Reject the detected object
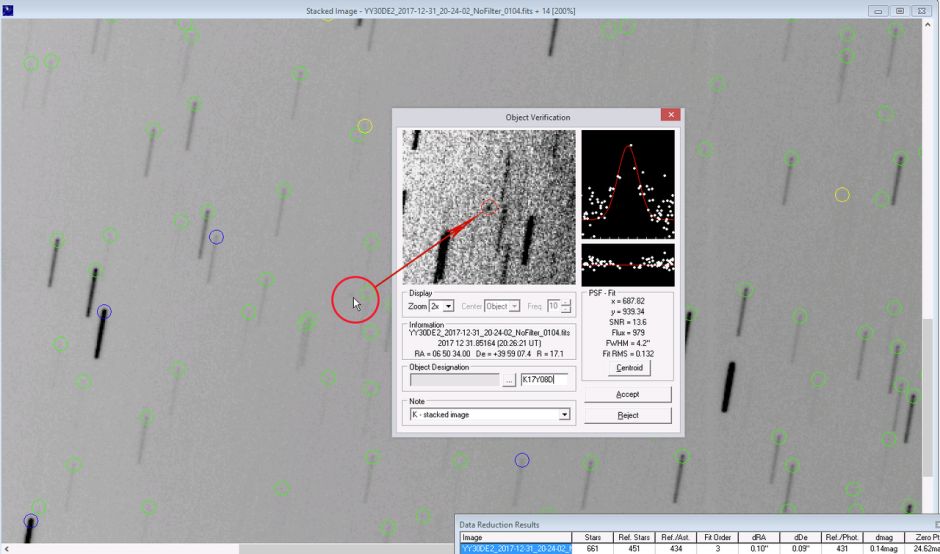 coord(627,415)
